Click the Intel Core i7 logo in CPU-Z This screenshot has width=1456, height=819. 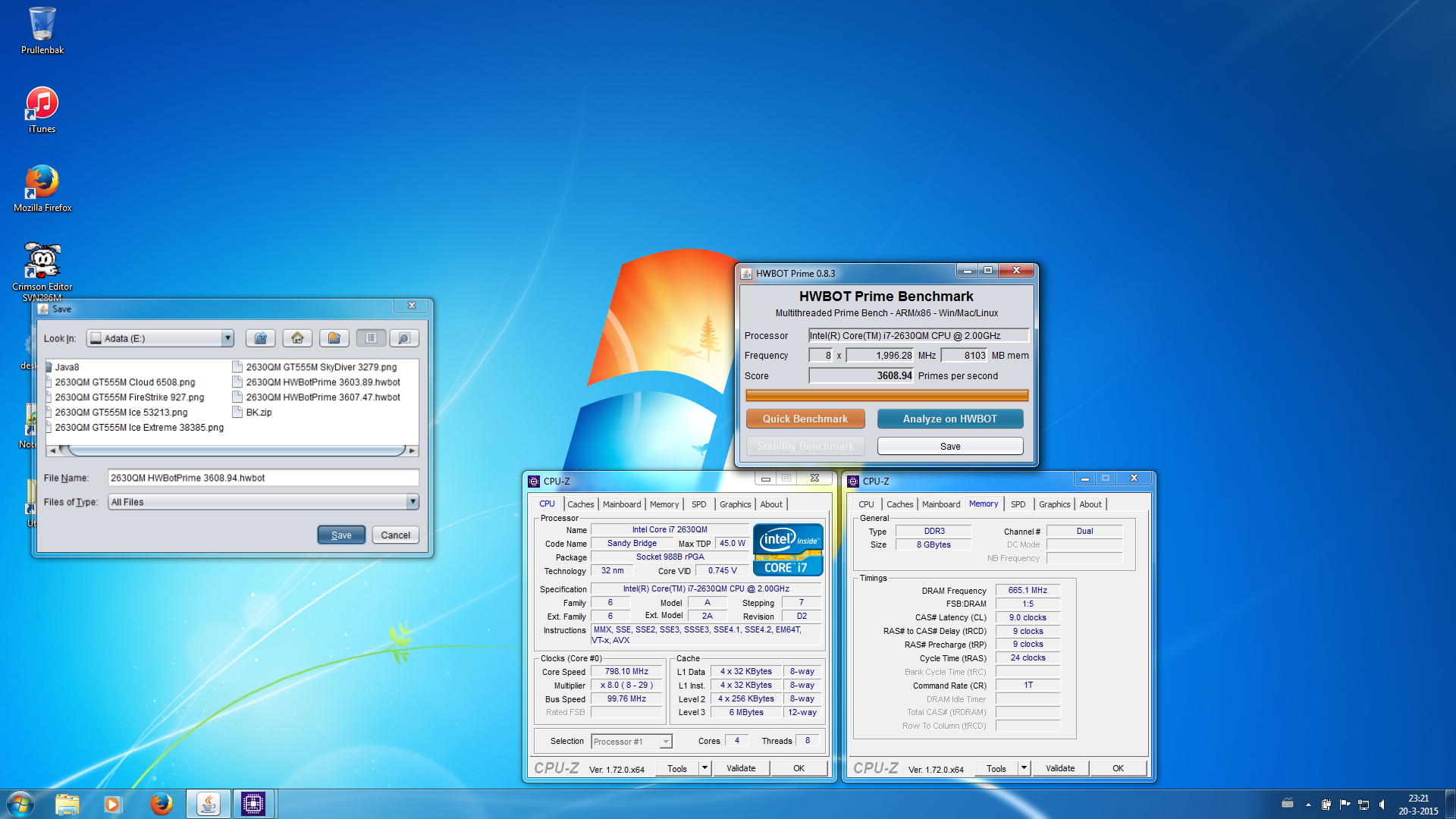tap(787, 550)
